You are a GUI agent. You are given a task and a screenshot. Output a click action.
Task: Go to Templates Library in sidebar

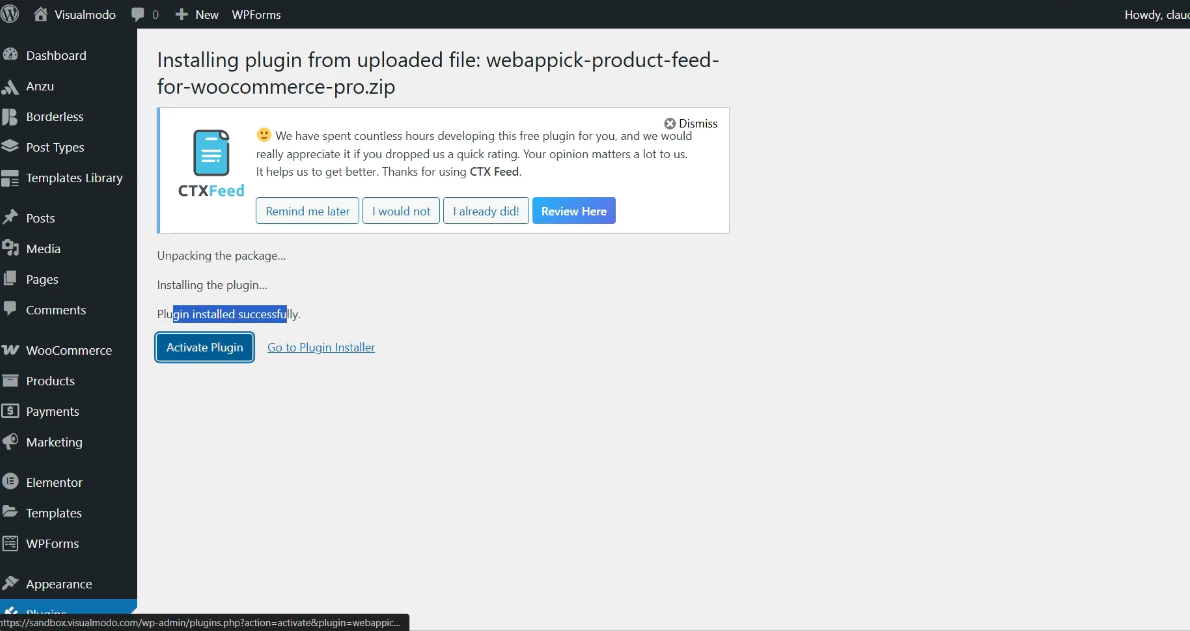coord(74,178)
